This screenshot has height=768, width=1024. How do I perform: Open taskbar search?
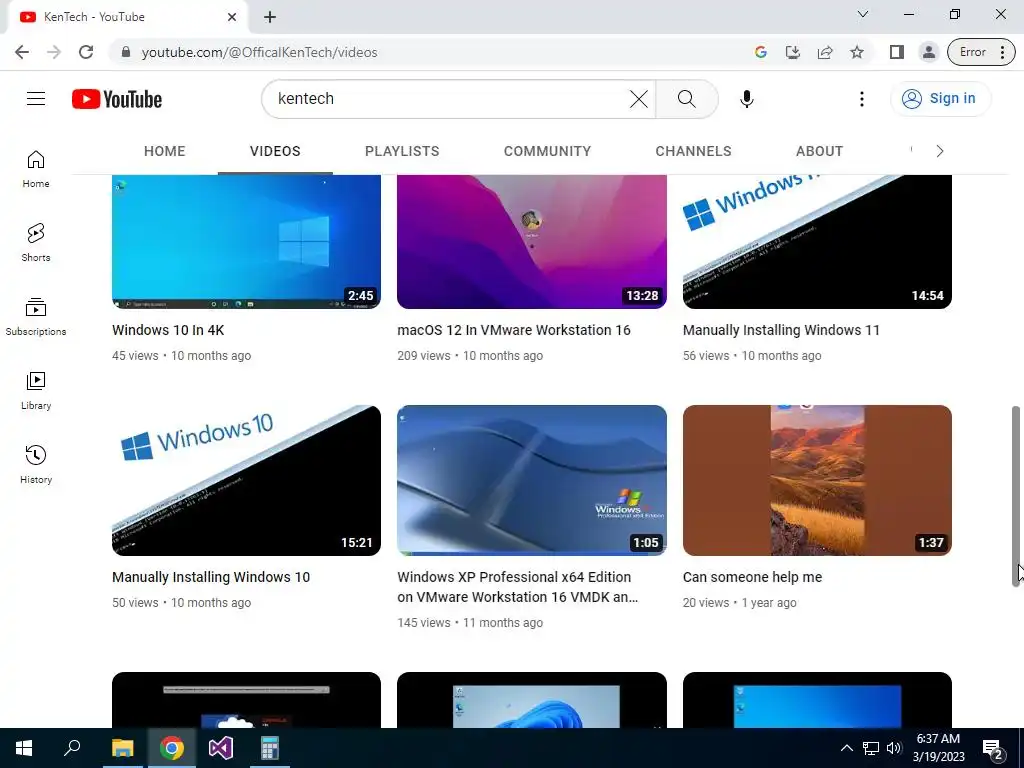72,748
